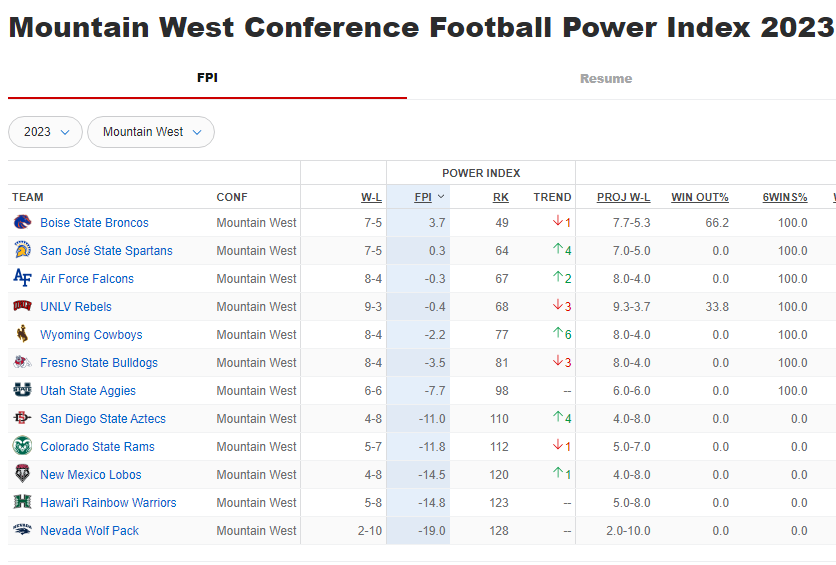Click the Nevada Wolf Pack logo

coord(22,530)
